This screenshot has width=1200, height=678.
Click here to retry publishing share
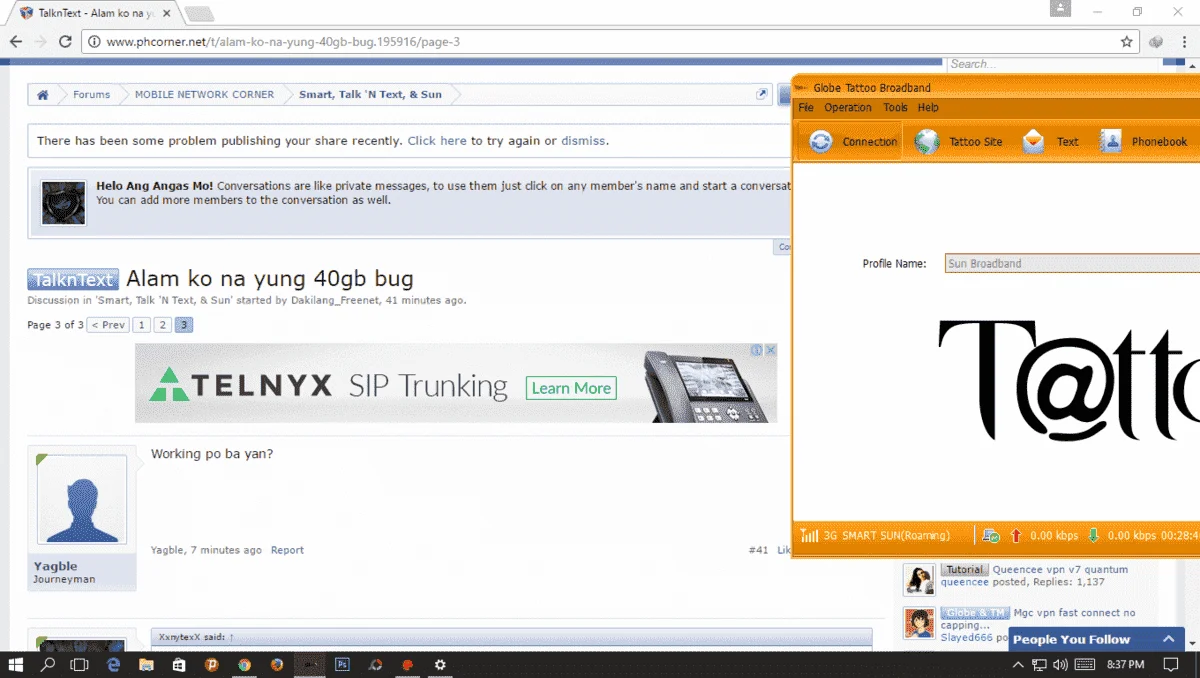[x=437, y=141]
